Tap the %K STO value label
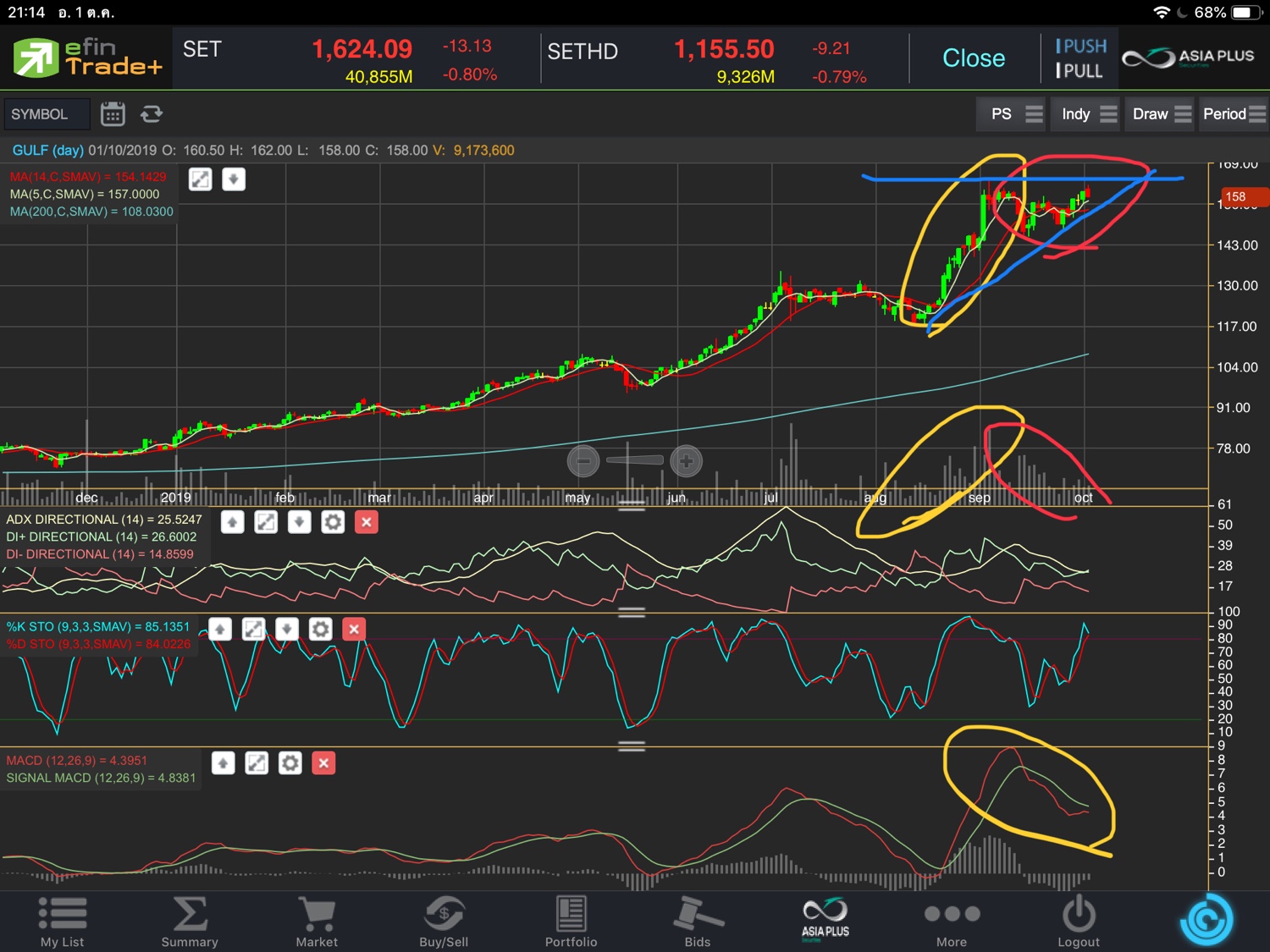1270x952 pixels. pos(98,627)
